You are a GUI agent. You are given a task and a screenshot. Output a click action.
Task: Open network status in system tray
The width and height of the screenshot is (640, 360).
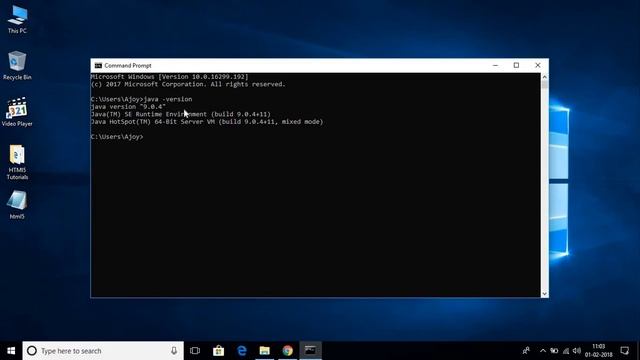click(x=566, y=351)
